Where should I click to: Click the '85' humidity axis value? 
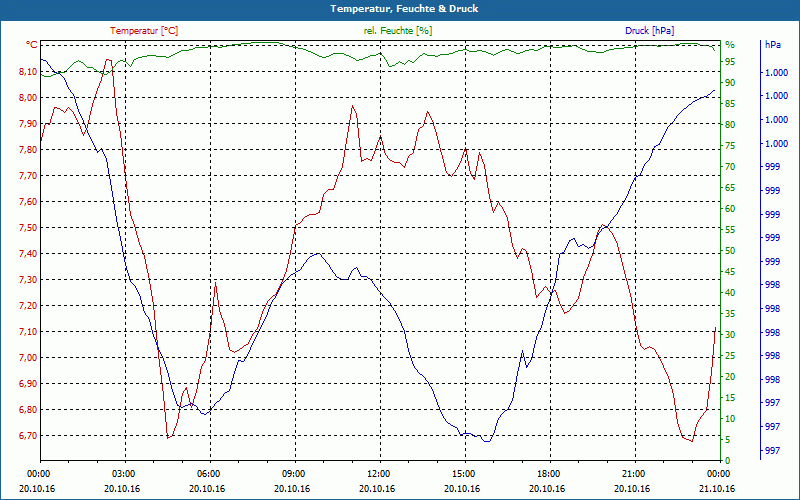coord(730,104)
